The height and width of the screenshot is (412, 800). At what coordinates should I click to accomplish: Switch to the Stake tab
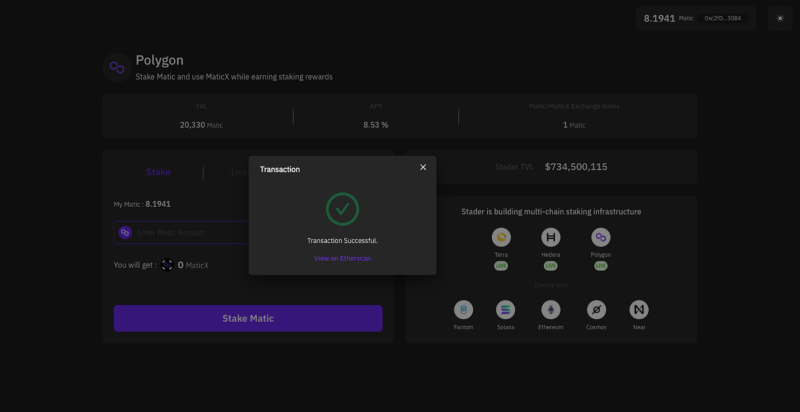[158, 172]
